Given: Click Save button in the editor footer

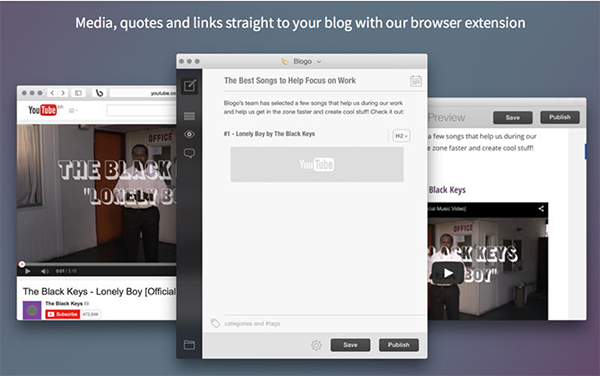Looking at the screenshot, I should click(x=350, y=345).
